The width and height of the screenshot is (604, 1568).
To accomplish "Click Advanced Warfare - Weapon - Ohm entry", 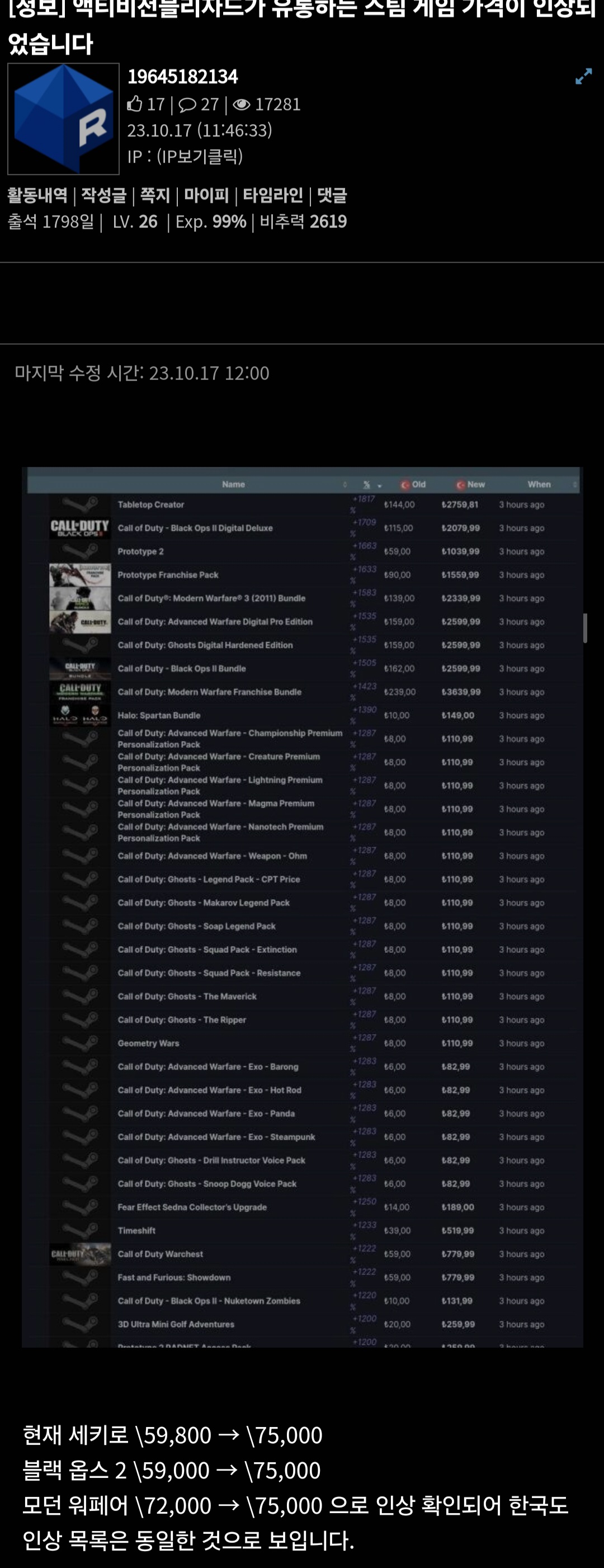I will tap(213, 856).
